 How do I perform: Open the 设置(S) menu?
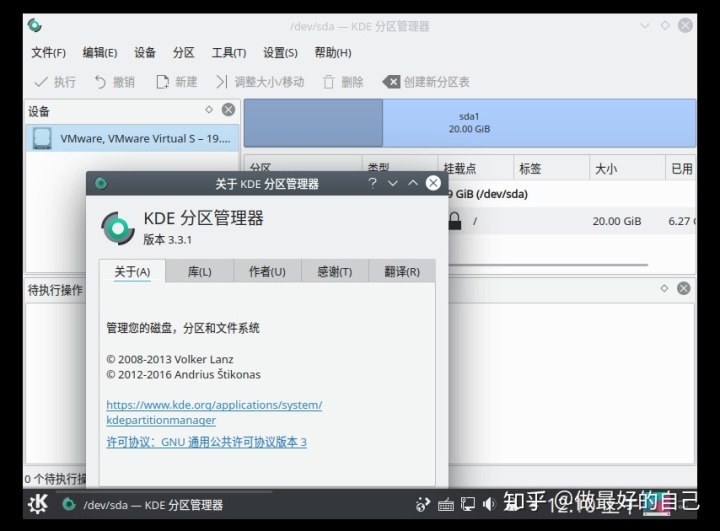280,53
